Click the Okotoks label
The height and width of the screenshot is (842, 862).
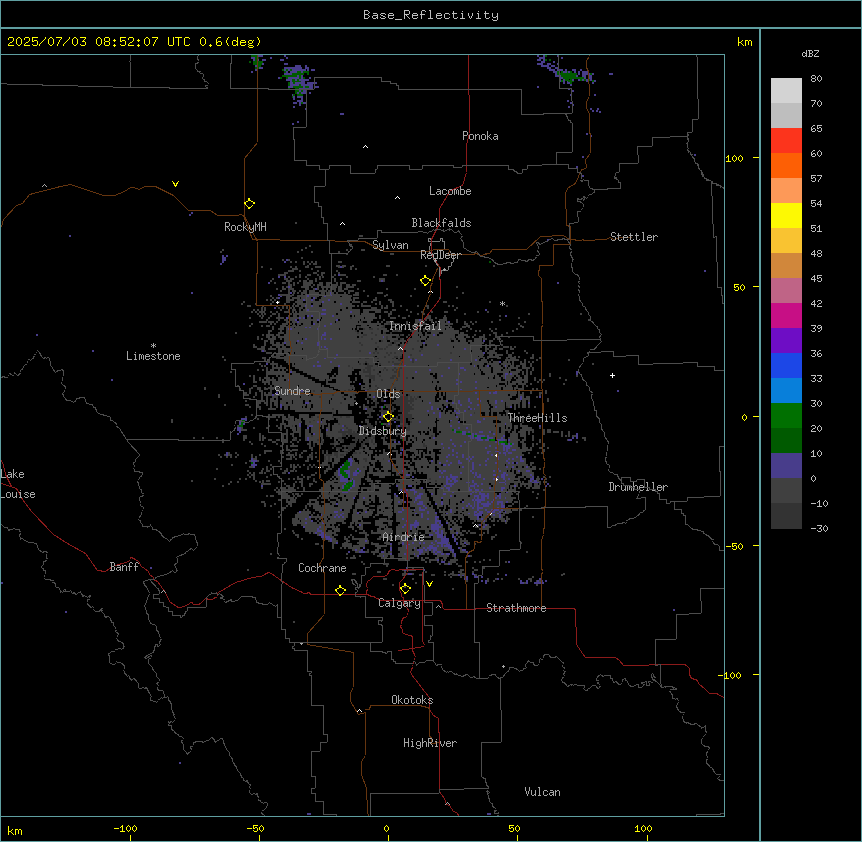coord(412,700)
